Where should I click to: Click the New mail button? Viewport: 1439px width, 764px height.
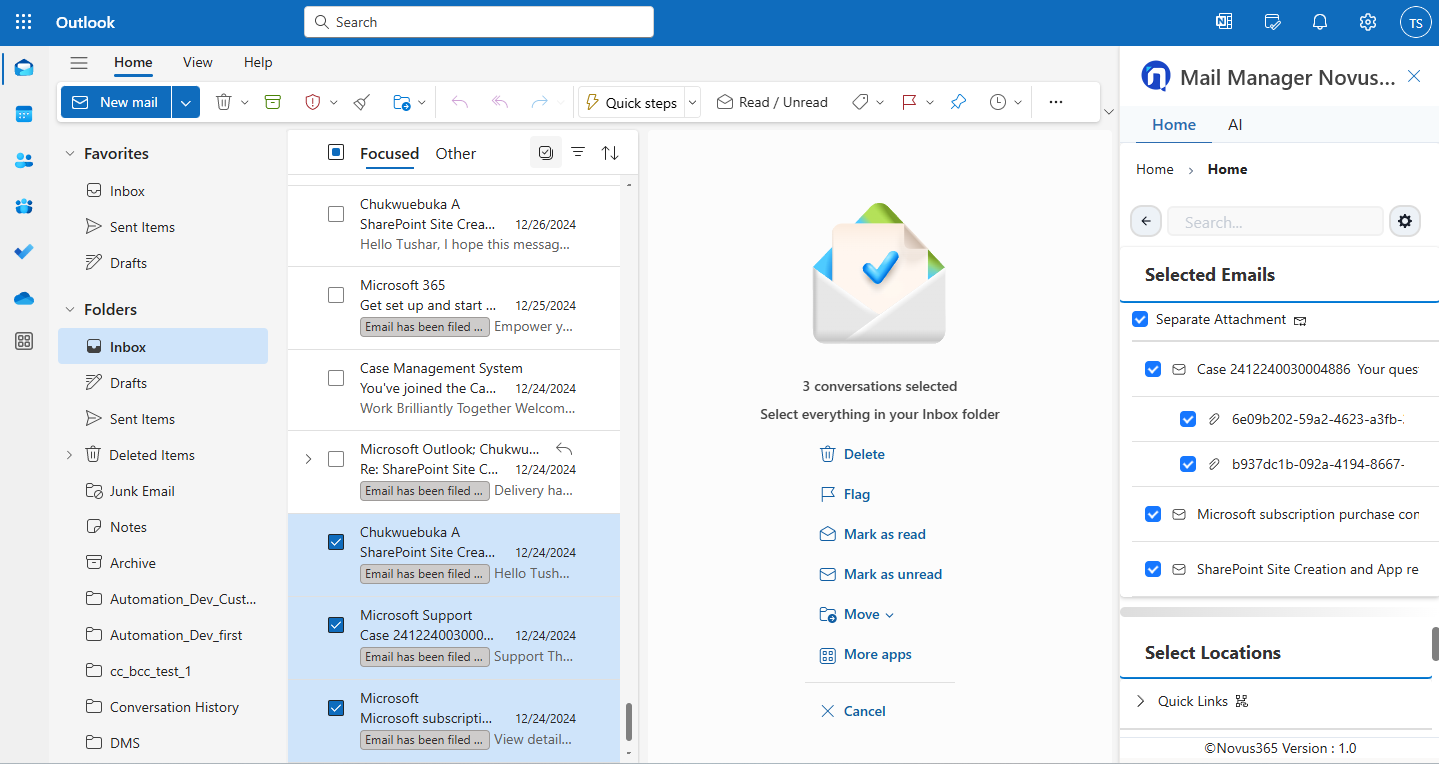[116, 102]
